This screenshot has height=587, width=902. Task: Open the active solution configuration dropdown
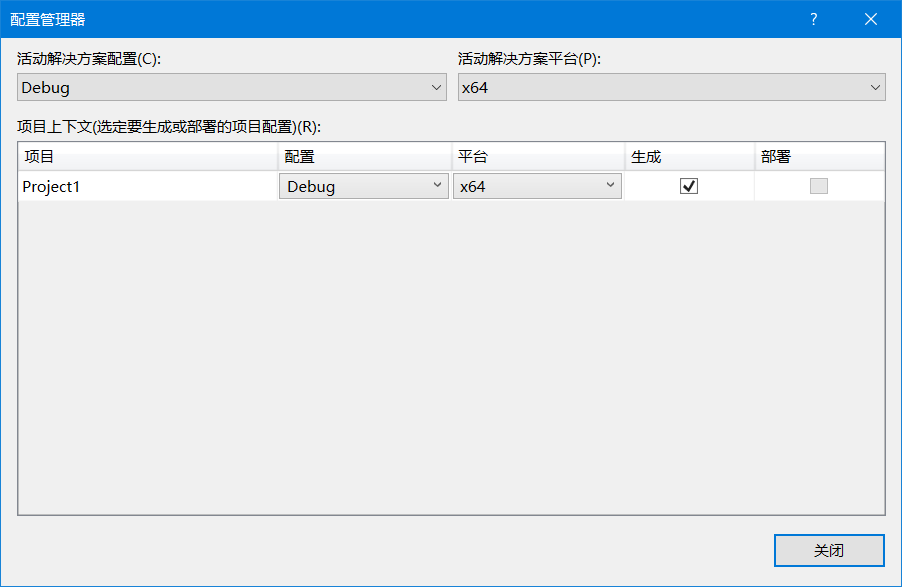click(x=232, y=87)
